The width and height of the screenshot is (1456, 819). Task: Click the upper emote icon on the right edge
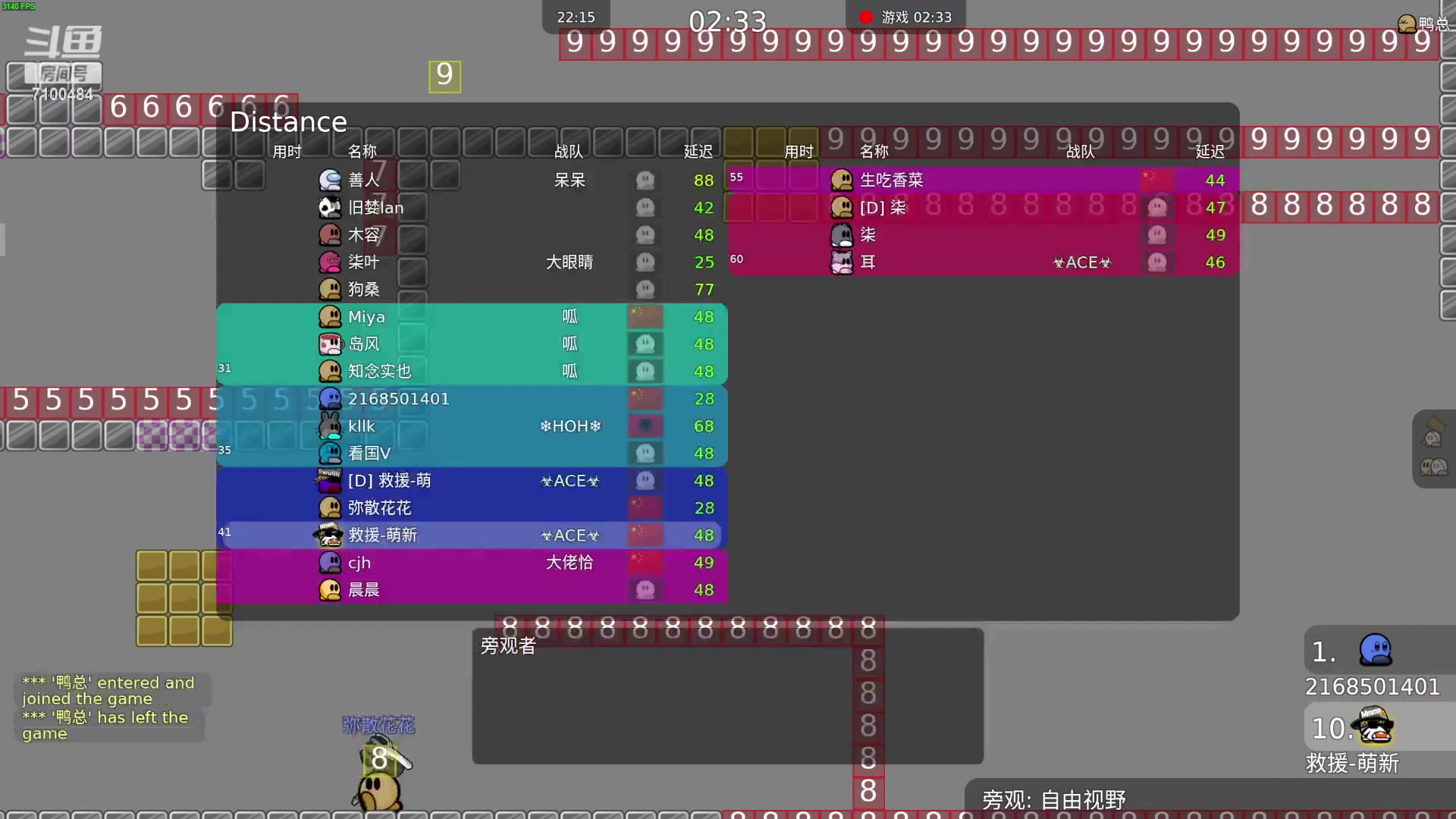[x=1433, y=431]
